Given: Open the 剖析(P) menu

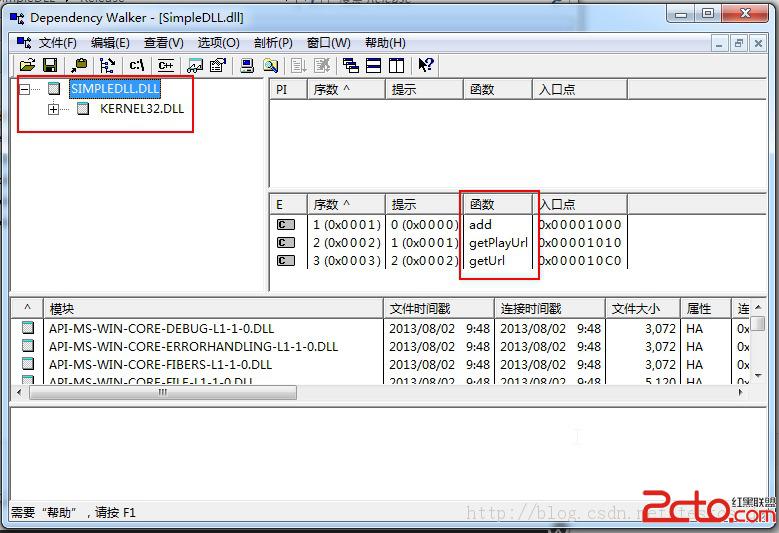Looking at the screenshot, I should pos(273,43).
